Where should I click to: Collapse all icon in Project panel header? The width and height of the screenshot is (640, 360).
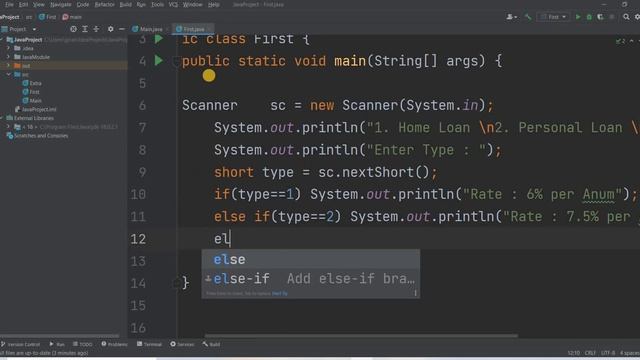pyautogui.click(x=96, y=29)
